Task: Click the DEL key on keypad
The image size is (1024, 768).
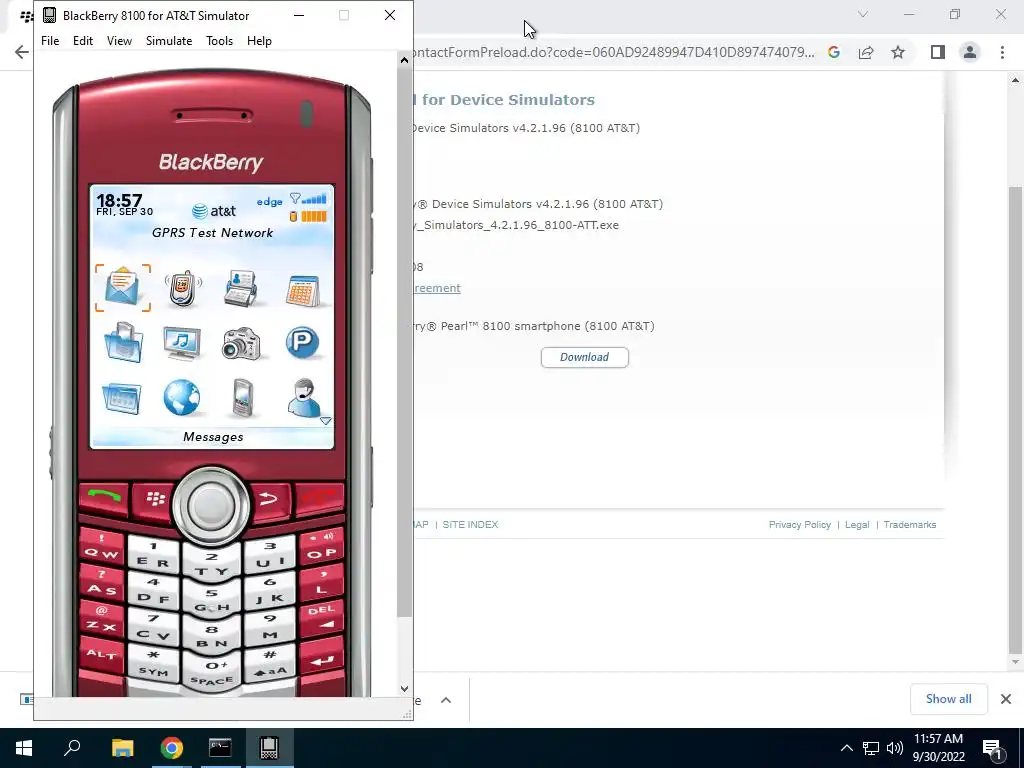Action: [x=321, y=616]
